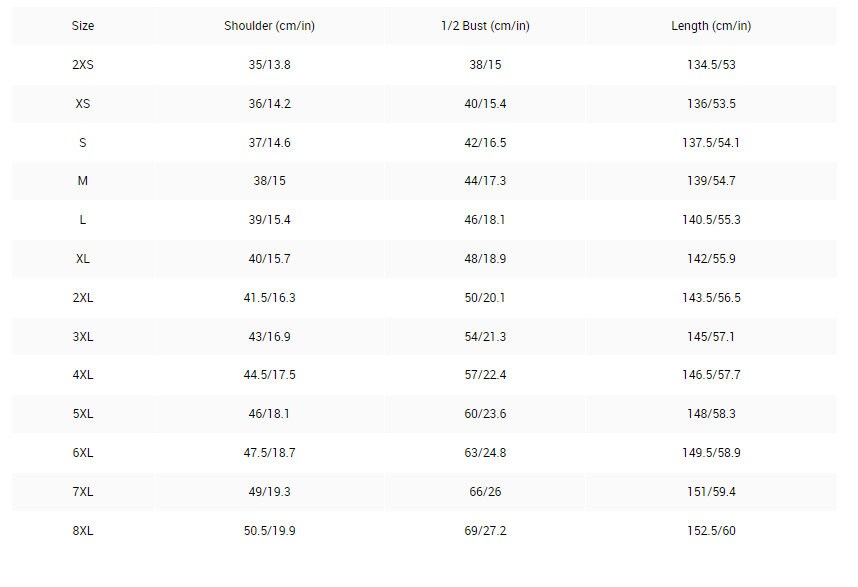Click the 1/2 Bust (cm/in) header
The width and height of the screenshot is (858, 587).
pos(485,26)
